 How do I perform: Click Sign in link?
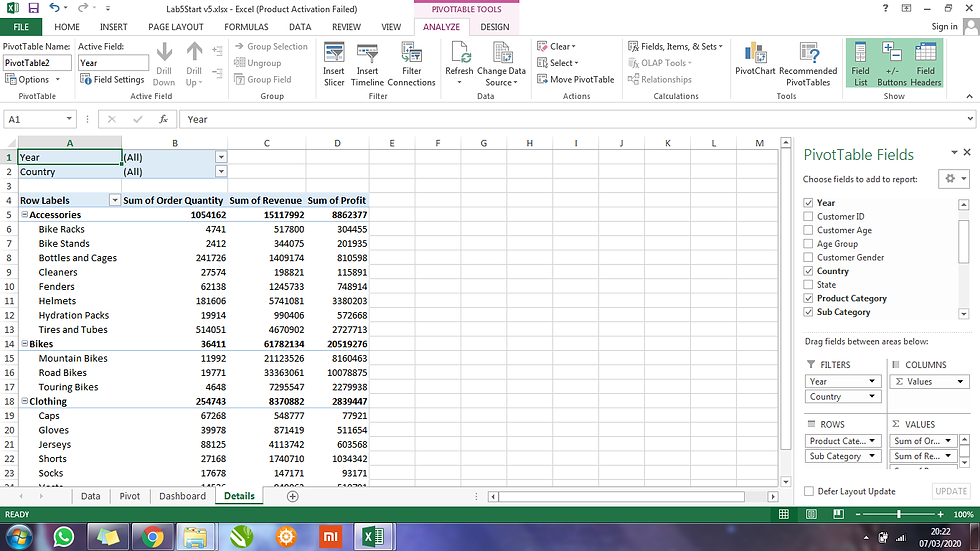tap(944, 26)
